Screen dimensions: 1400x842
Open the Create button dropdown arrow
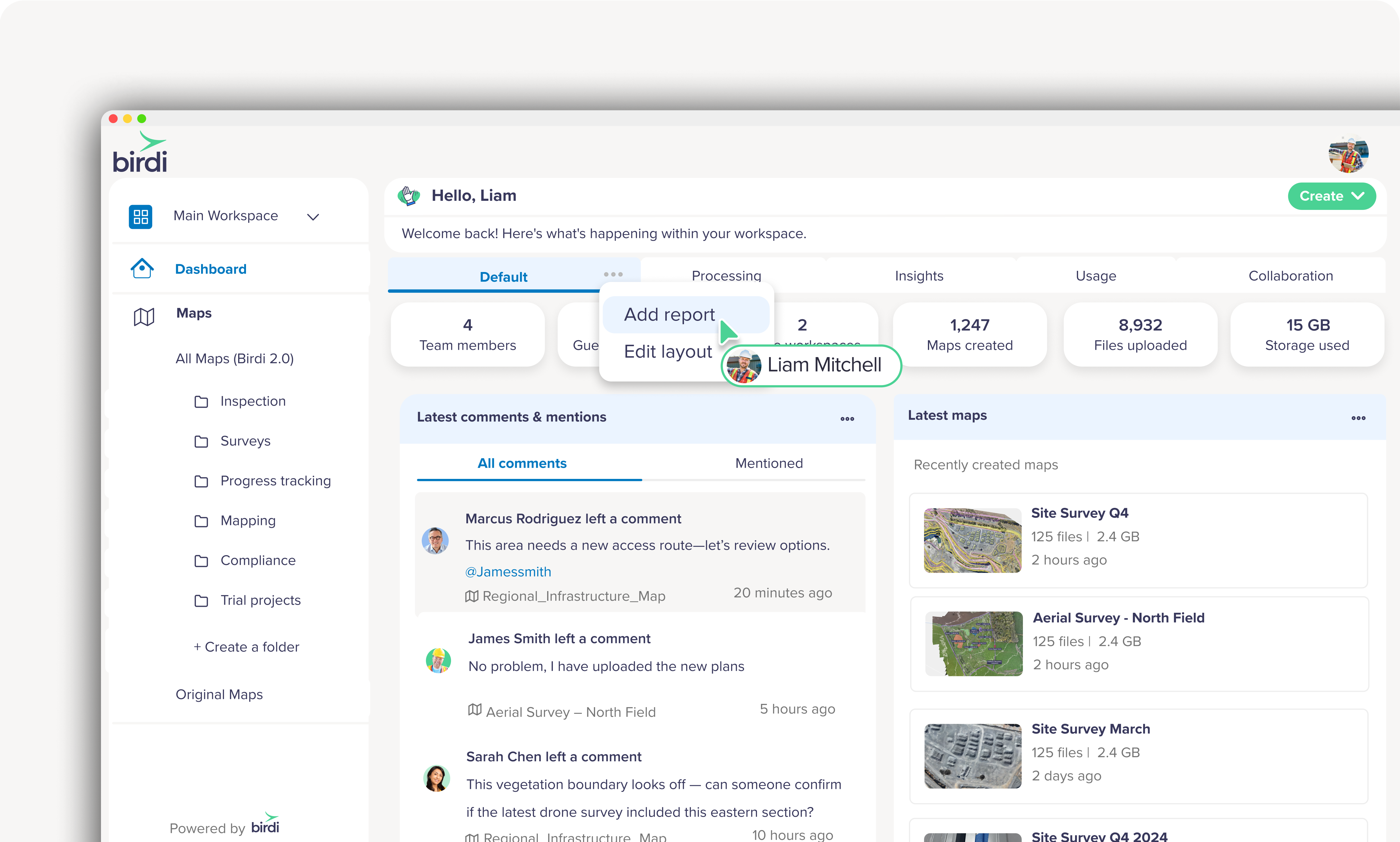1359,196
